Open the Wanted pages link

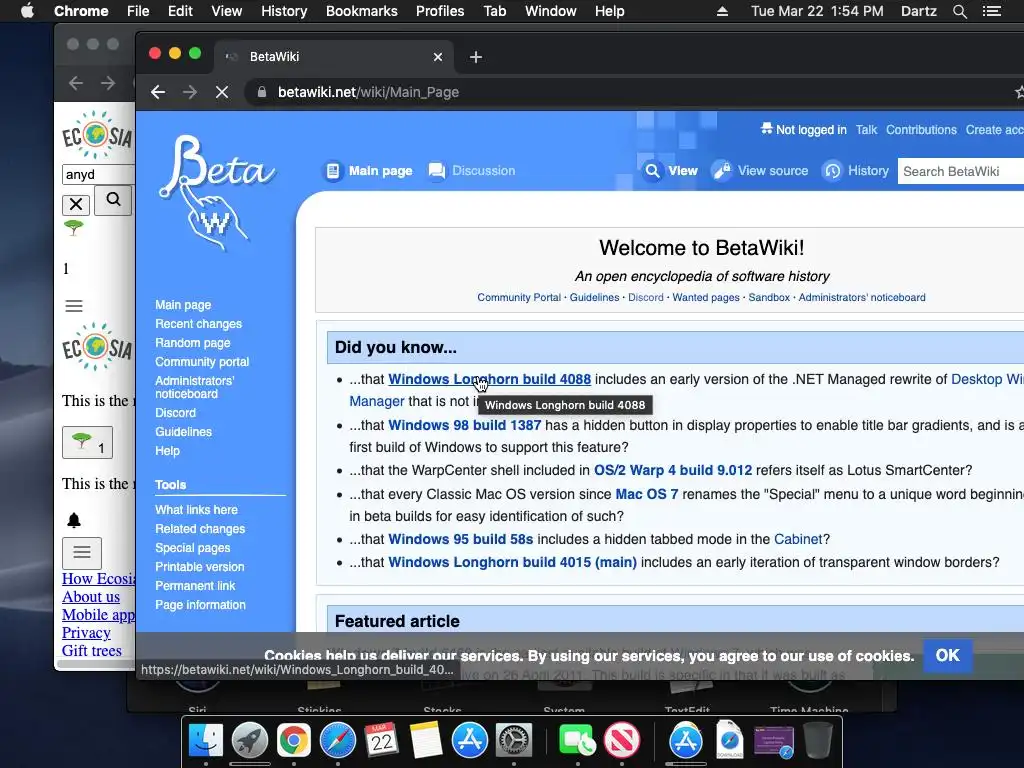706,297
